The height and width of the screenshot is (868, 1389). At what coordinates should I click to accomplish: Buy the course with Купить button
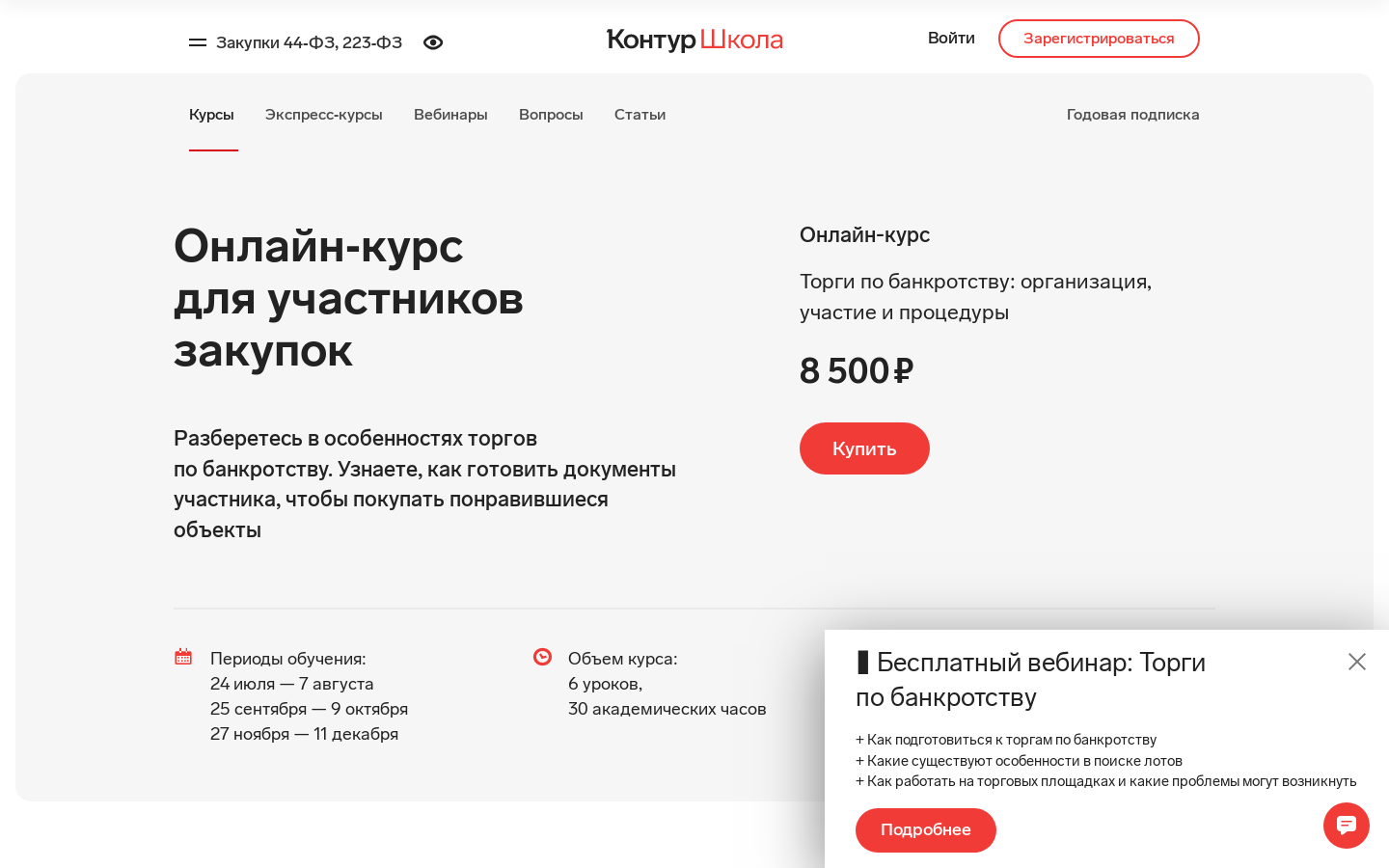[864, 448]
